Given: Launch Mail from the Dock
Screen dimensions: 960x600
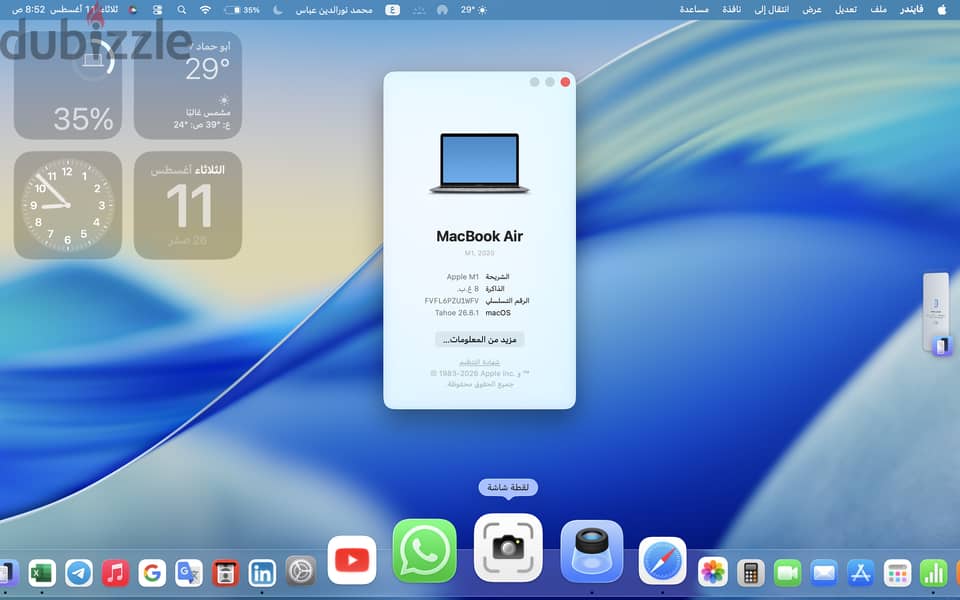Looking at the screenshot, I should pyautogui.click(x=824, y=574).
